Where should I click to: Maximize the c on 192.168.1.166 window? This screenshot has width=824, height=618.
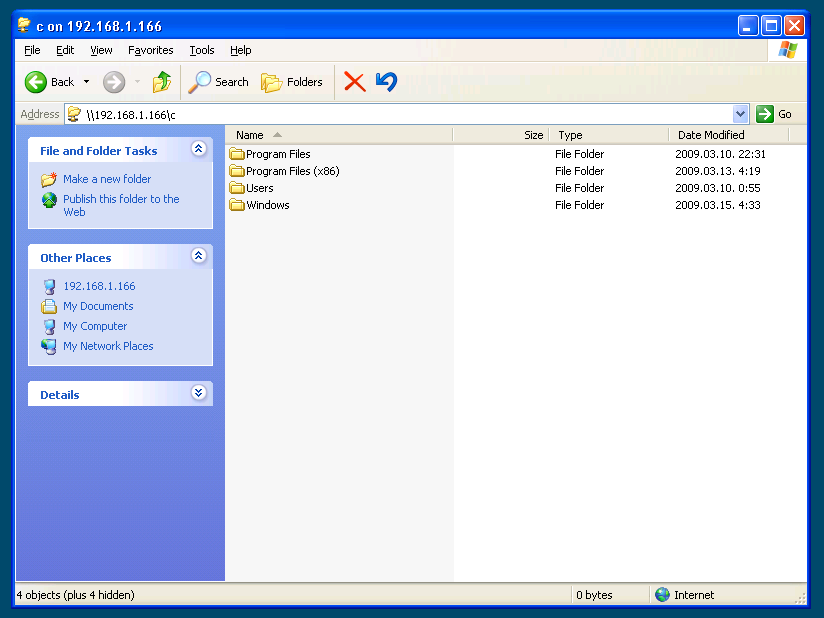point(771,25)
